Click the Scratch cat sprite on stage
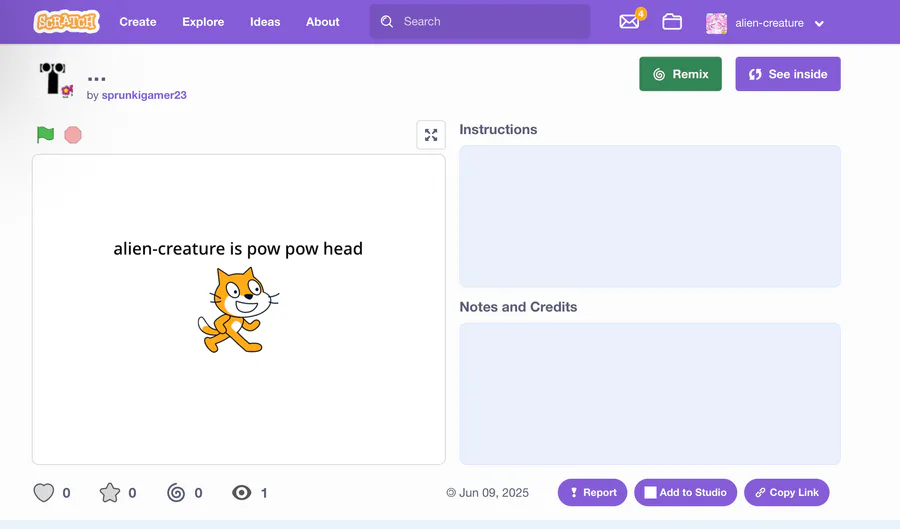Image resolution: width=900 pixels, height=529 pixels. 238,310
